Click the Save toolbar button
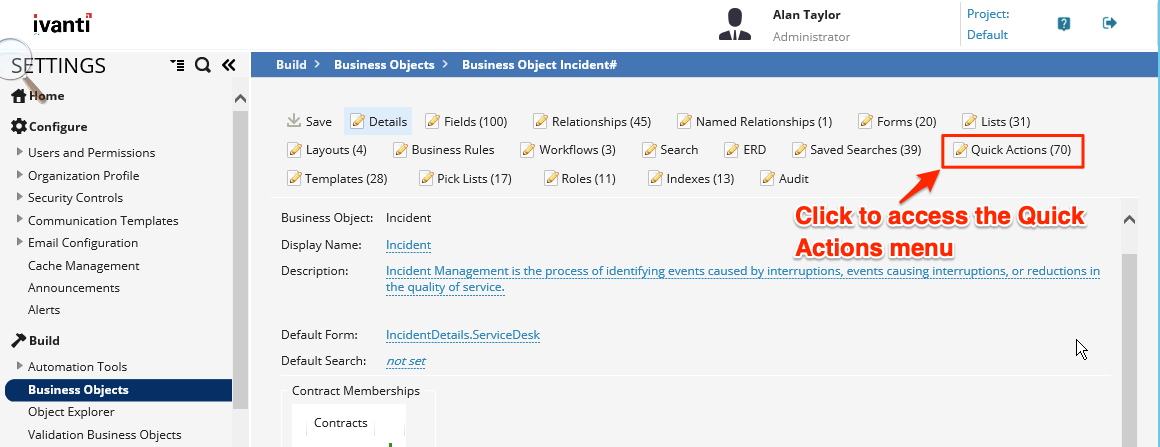 tap(309, 121)
